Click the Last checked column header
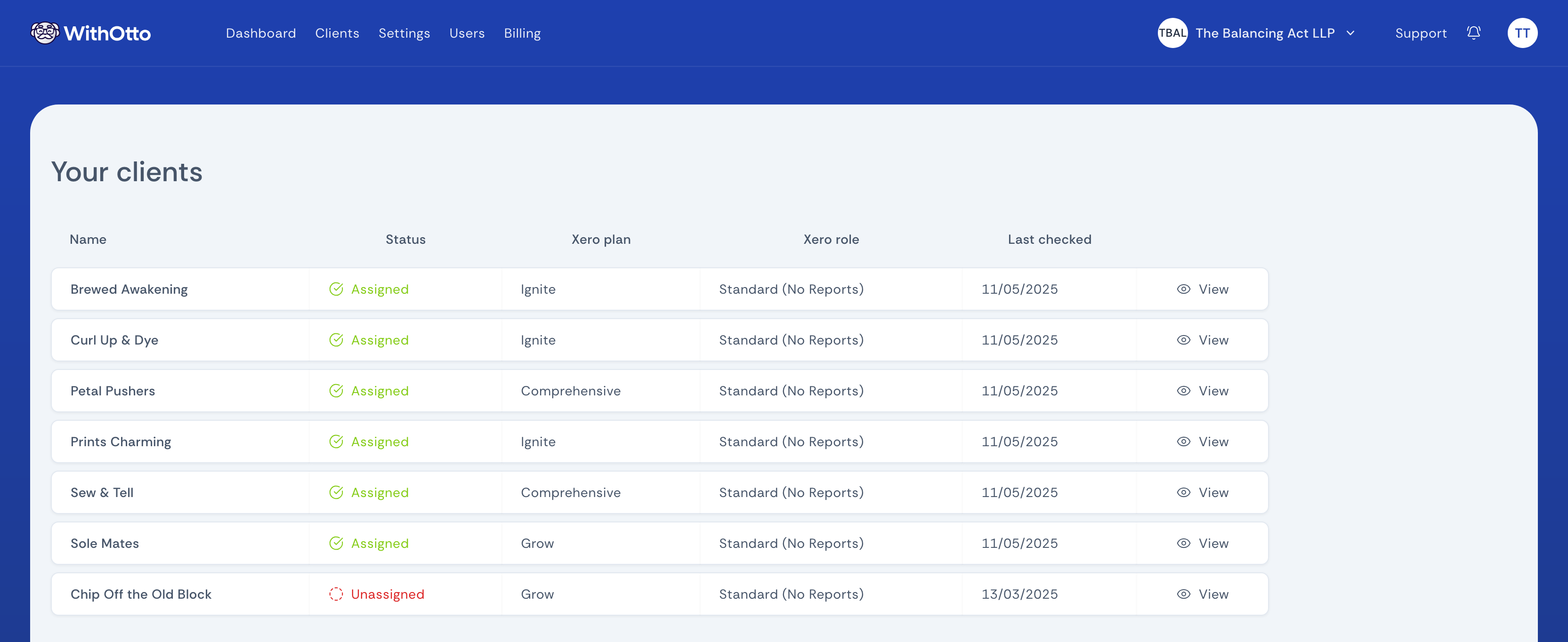Screen dimensions: 1568x642 pyautogui.click(x=1050, y=240)
